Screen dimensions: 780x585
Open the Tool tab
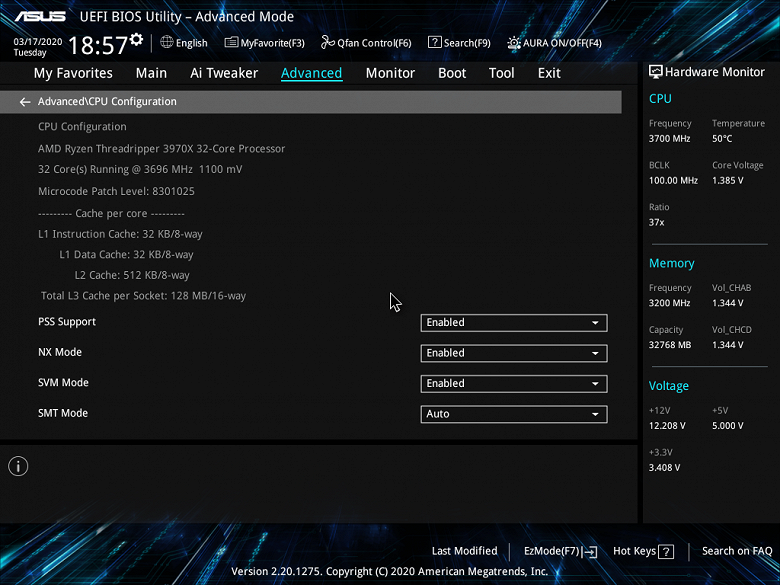[x=501, y=73]
